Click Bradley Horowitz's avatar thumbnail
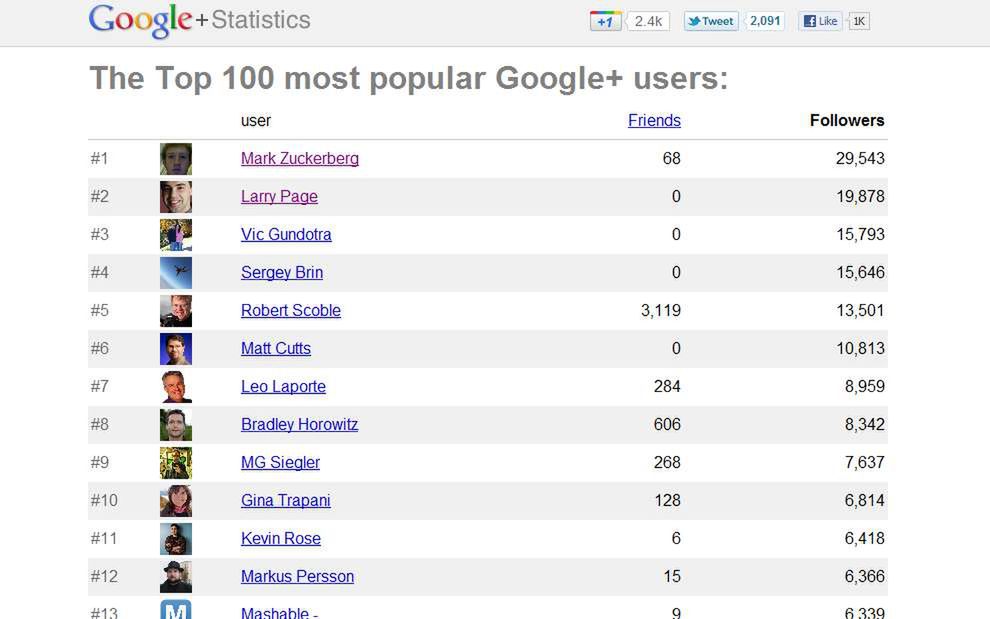The width and height of the screenshot is (990, 619). tap(176, 424)
